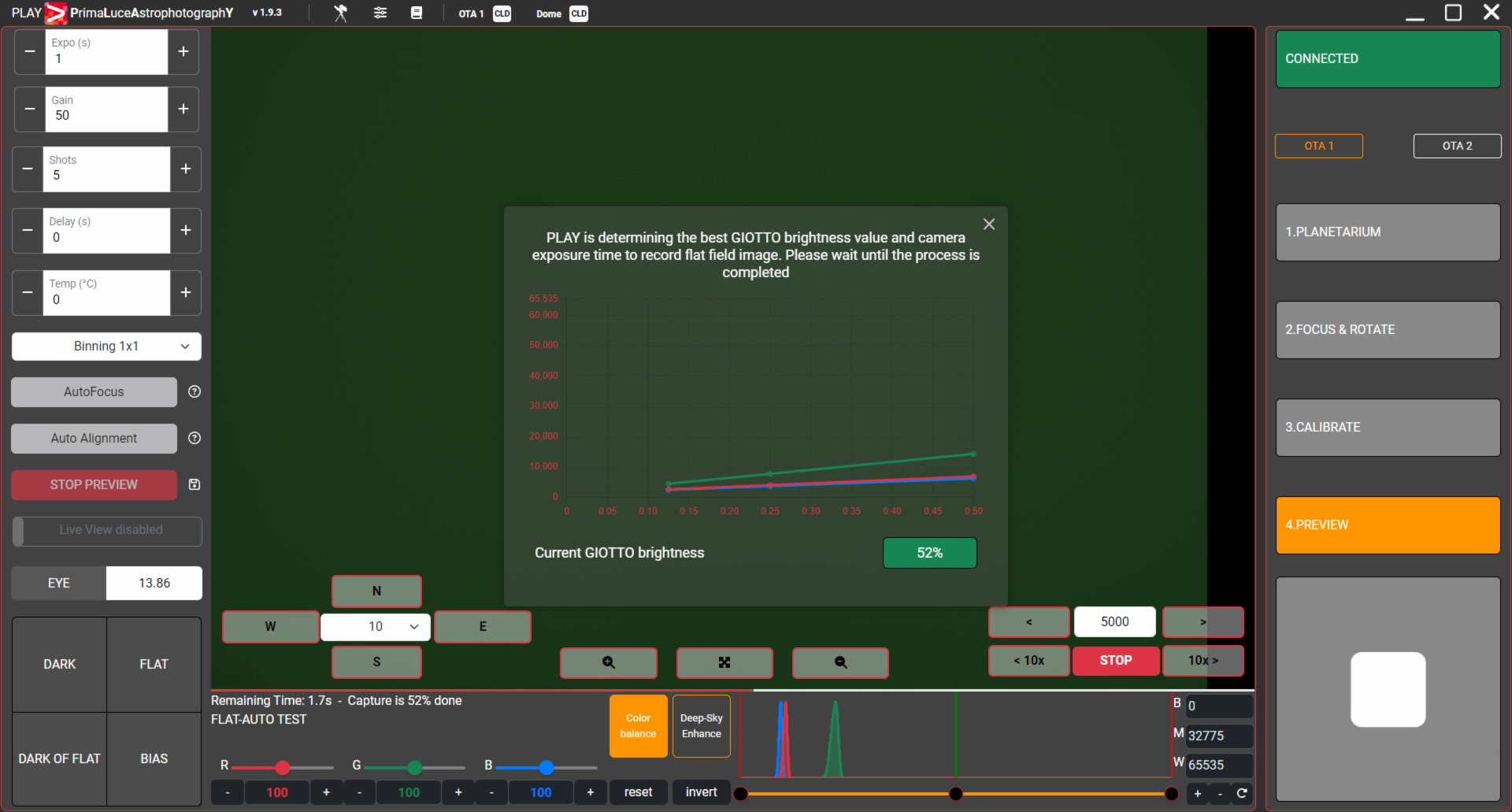Select OTA 1
Image resolution: width=1512 pixels, height=812 pixels.
(x=1319, y=146)
